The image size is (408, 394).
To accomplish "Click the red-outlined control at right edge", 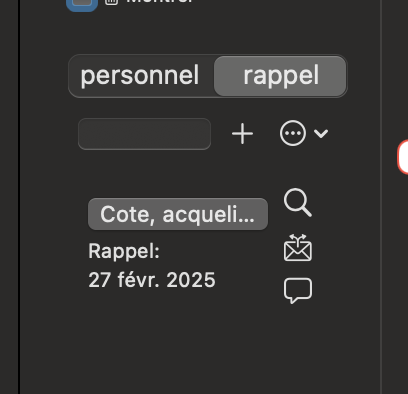I will click(403, 157).
